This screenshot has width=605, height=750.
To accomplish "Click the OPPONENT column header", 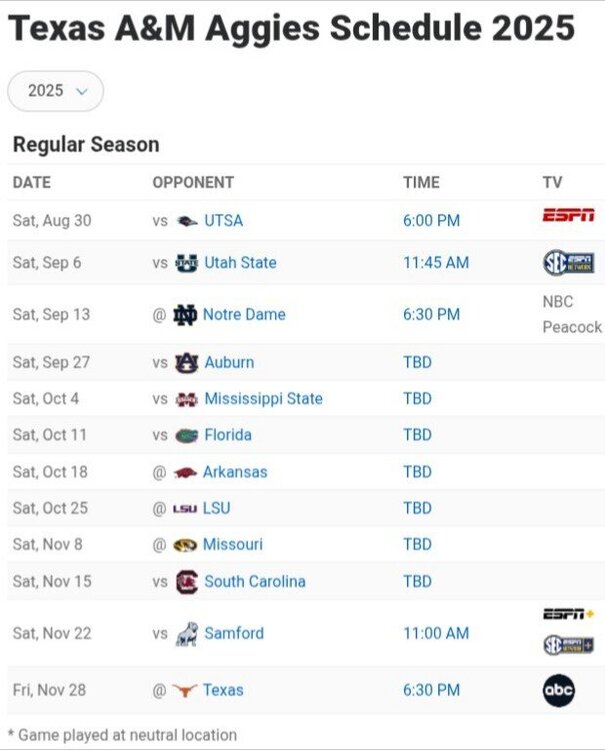I will tap(193, 182).
